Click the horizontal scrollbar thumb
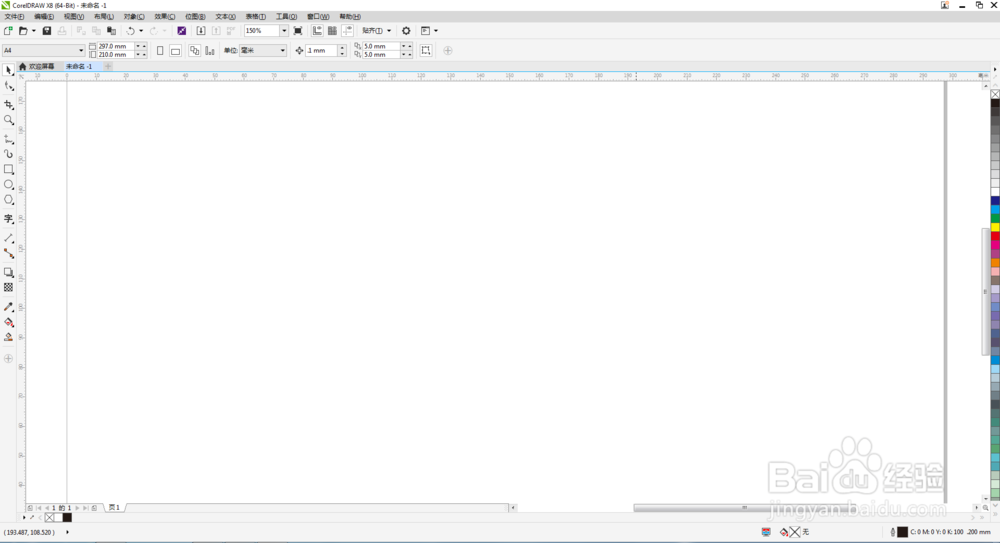Image resolution: width=1000 pixels, height=543 pixels. pyautogui.click(x=743, y=508)
